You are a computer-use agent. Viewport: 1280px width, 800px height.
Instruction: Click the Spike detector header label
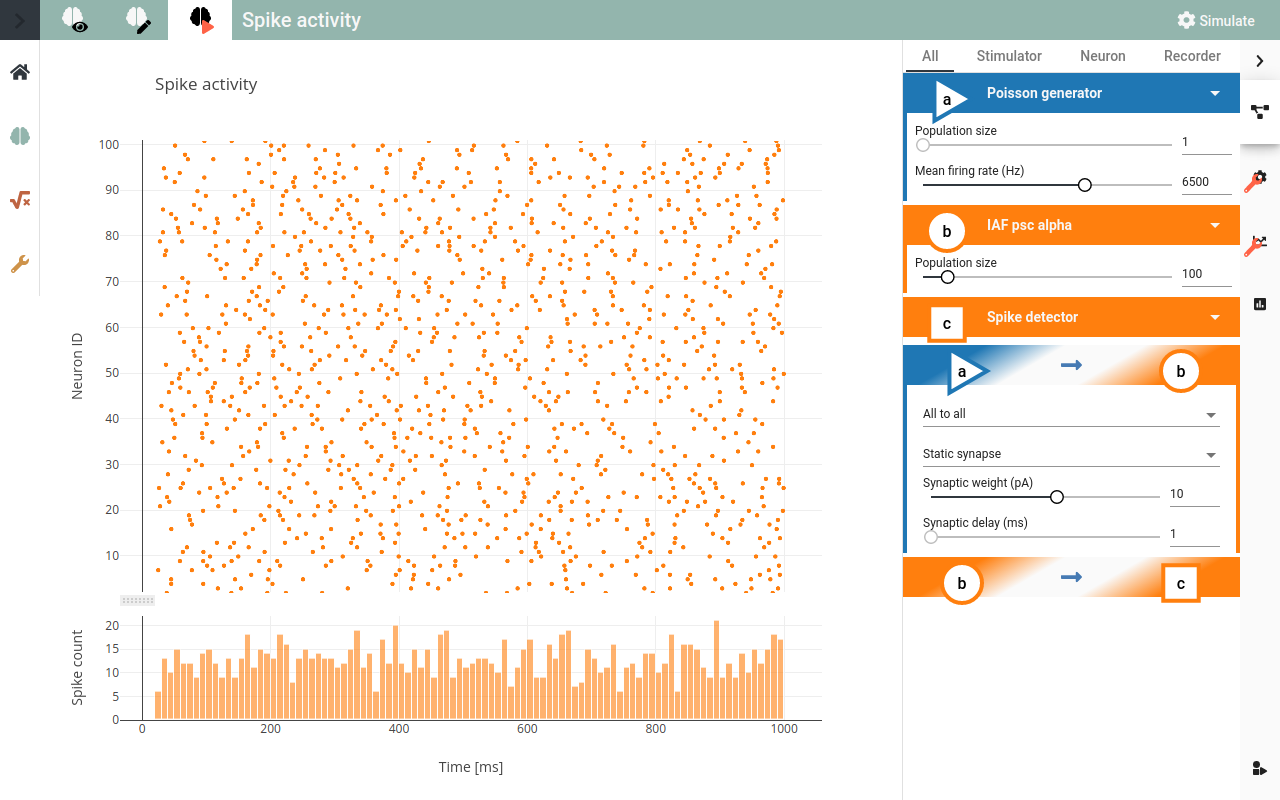click(x=1032, y=317)
